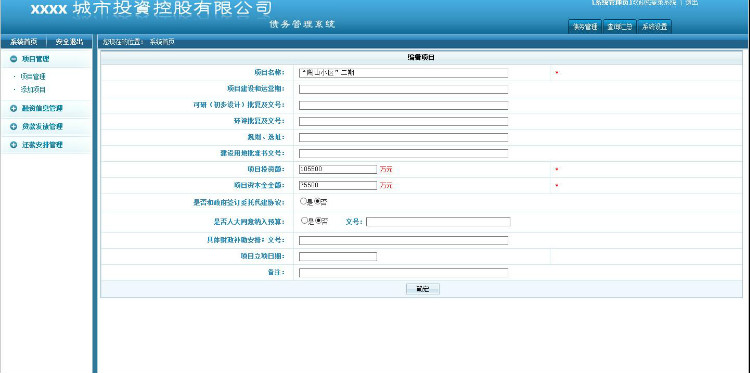
Task: Select 否 for 是否和政府签订委托代建协议
Action: click(x=318, y=202)
